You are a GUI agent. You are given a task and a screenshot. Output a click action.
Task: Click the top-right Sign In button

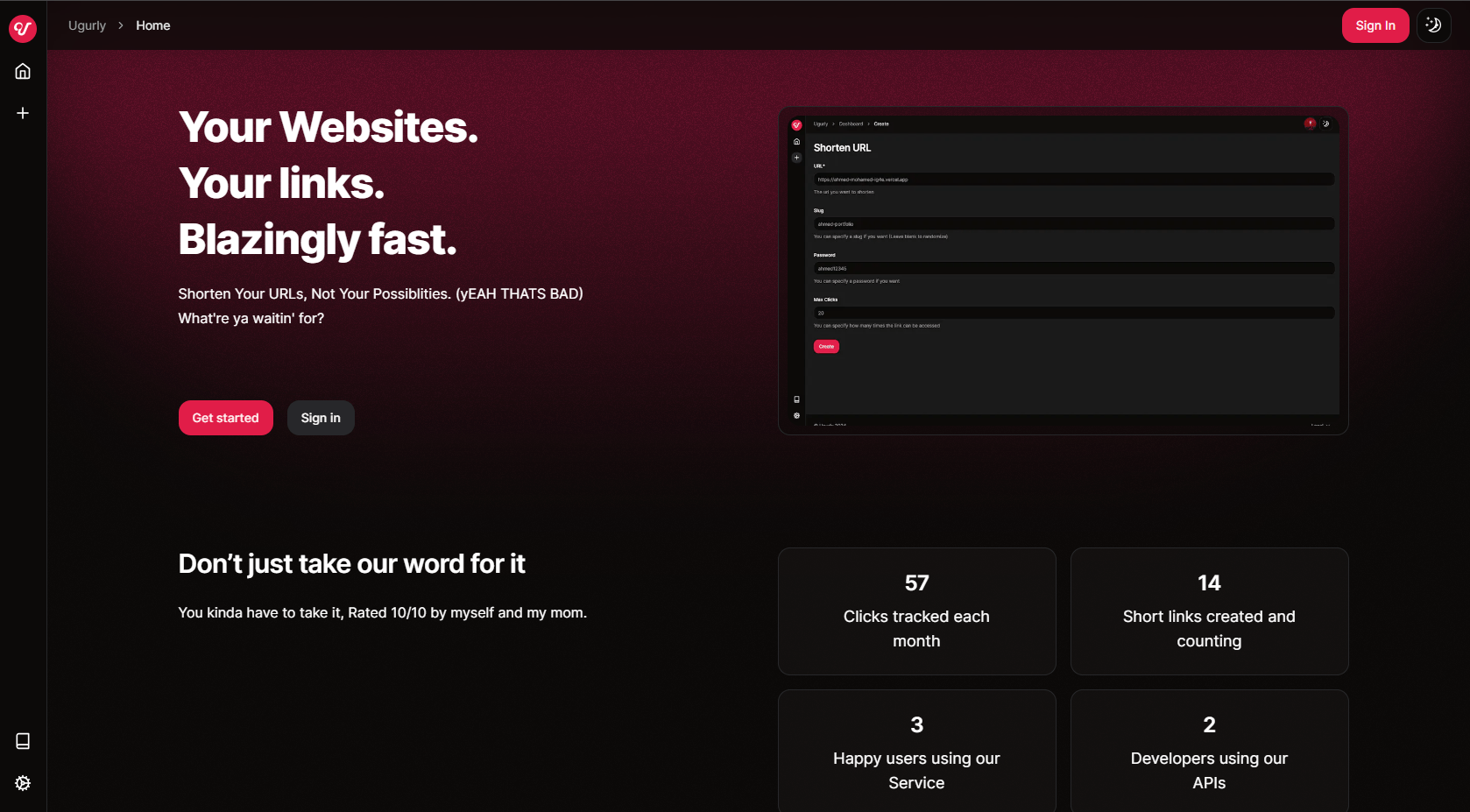(1375, 25)
